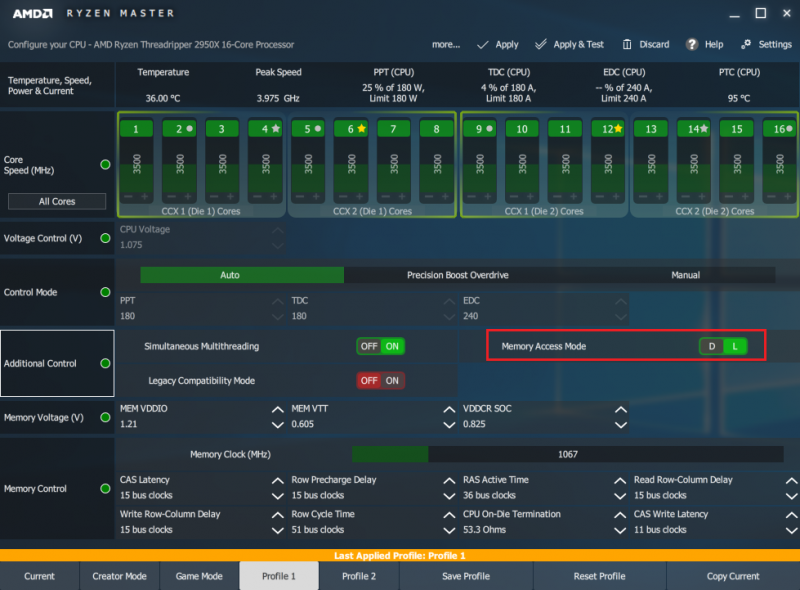Increase MEM VDDIO with up arrow
The height and width of the screenshot is (590, 800).
[x=278, y=409]
